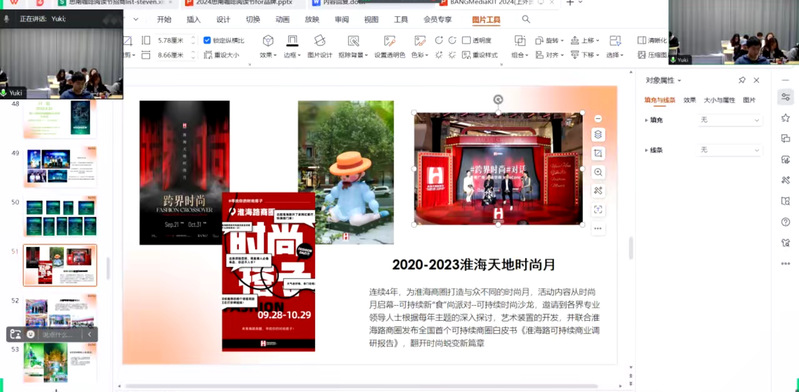Open the 填充 fill type dropdown showing 无
The height and width of the screenshot is (392, 799).
(x=729, y=120)
